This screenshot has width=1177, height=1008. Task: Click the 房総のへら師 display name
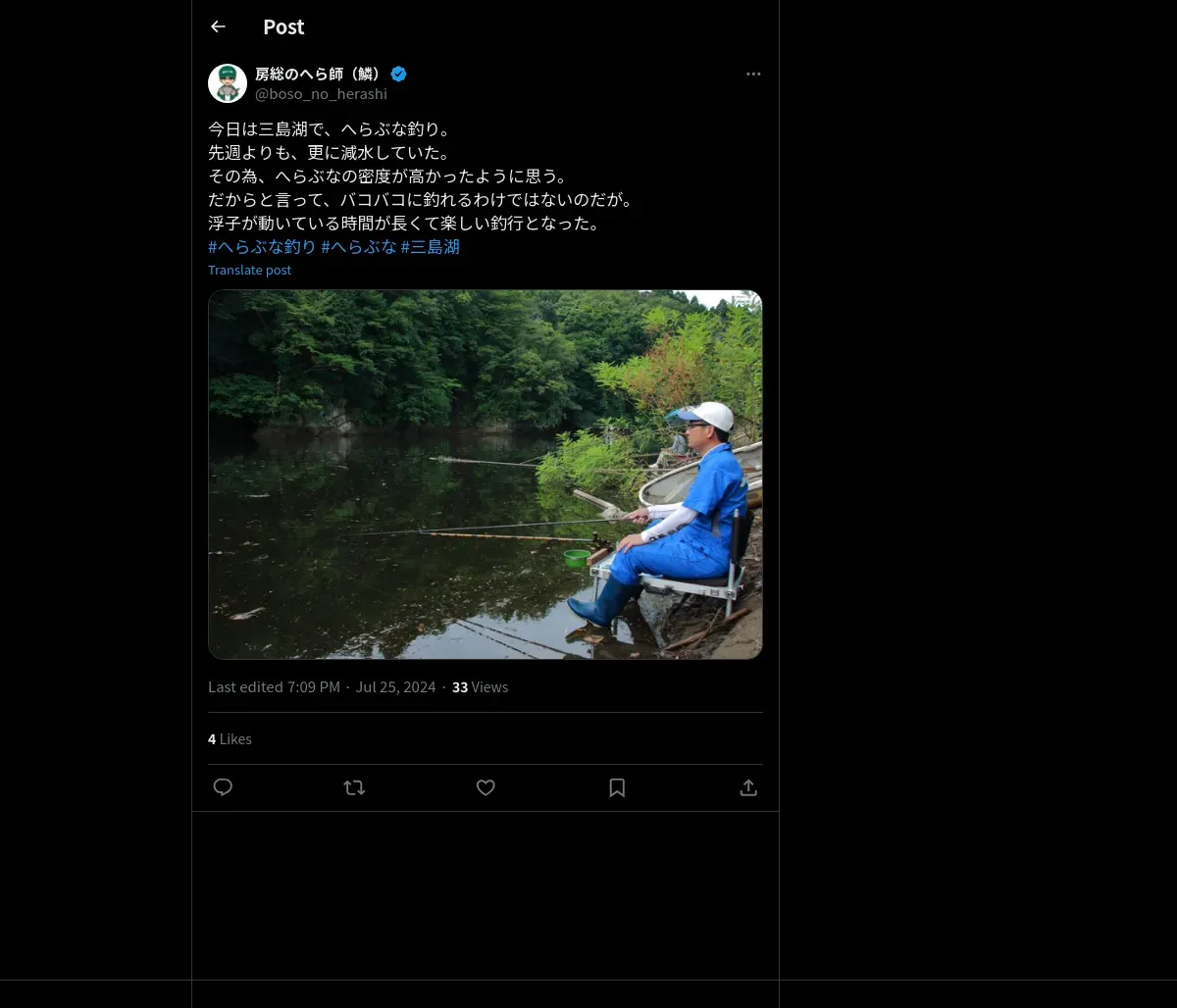(x=319, y=75)
